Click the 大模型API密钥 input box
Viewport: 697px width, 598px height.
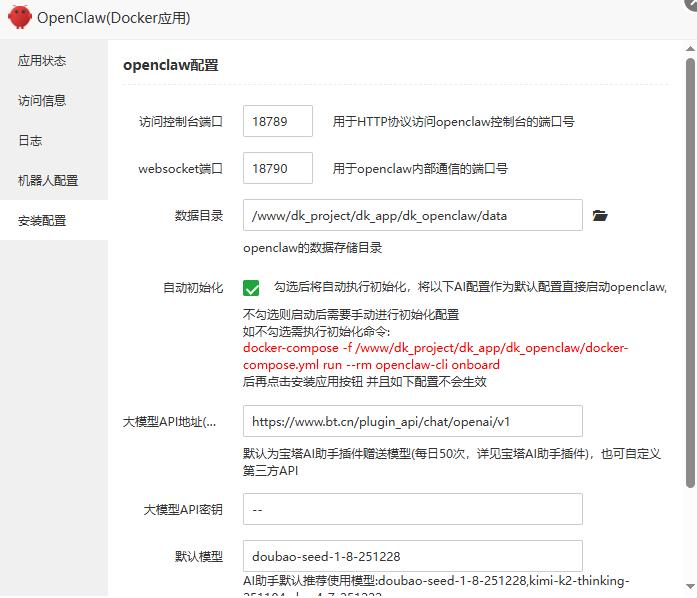(x=412, y=509)
